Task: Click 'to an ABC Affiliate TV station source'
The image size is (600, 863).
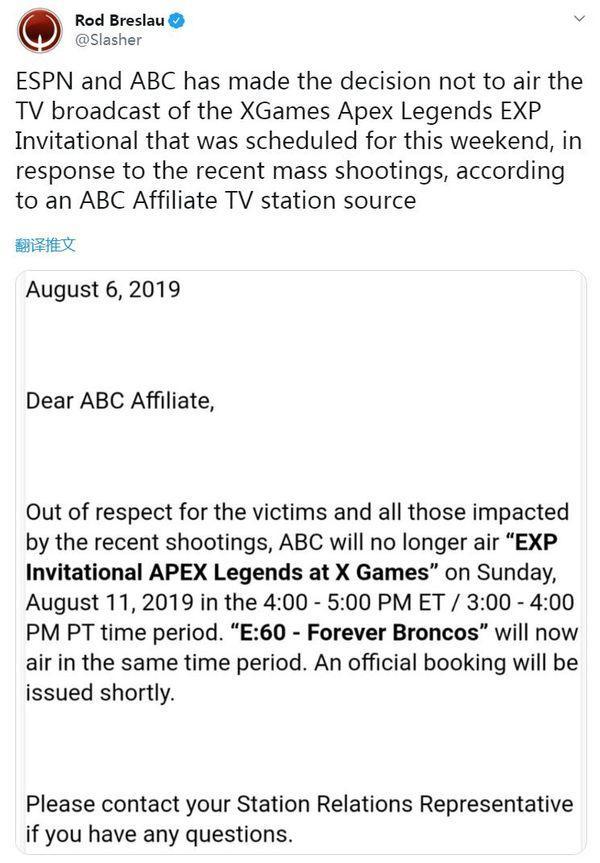Action: (216, 200)
